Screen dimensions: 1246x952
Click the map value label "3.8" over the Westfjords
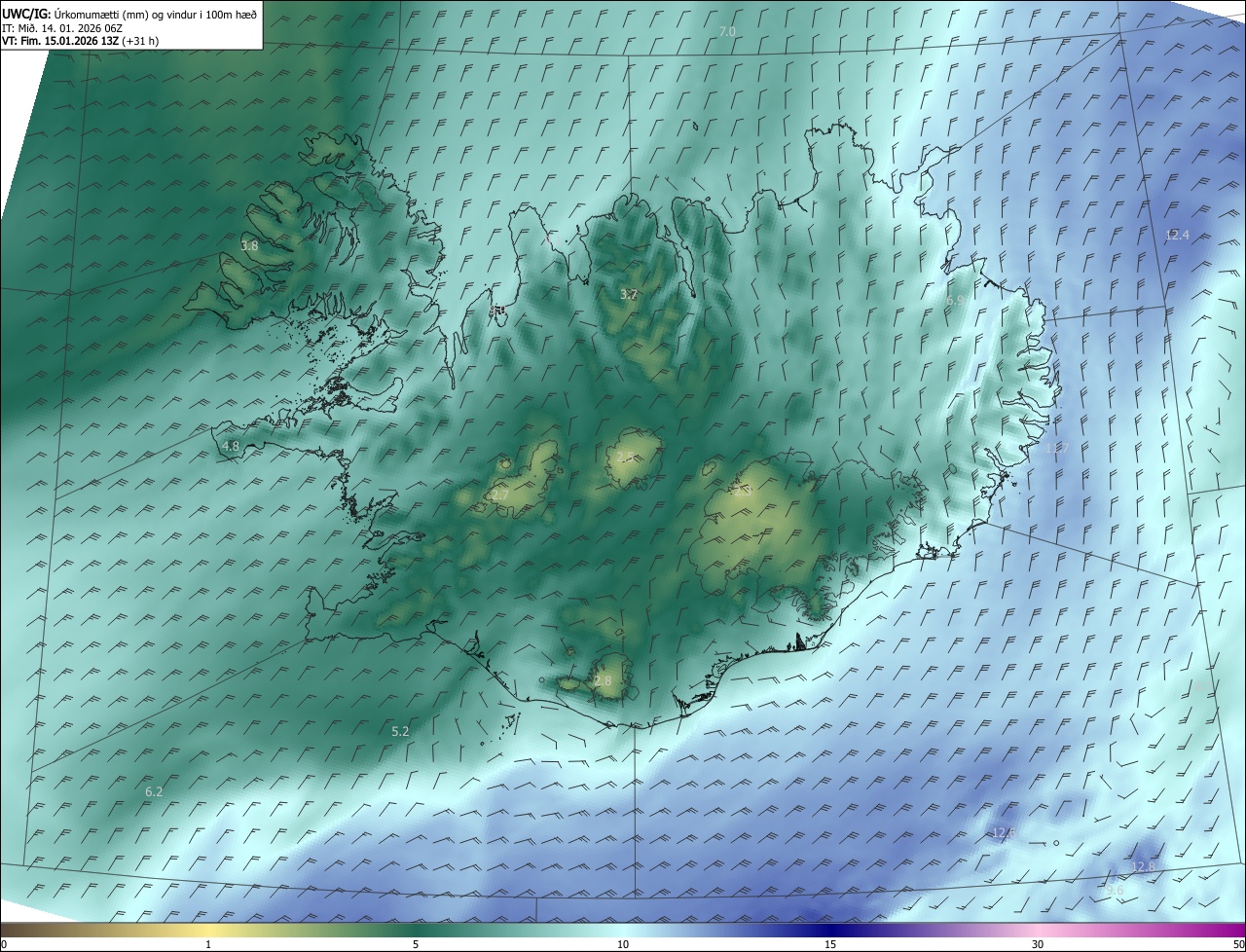point(250,246)
